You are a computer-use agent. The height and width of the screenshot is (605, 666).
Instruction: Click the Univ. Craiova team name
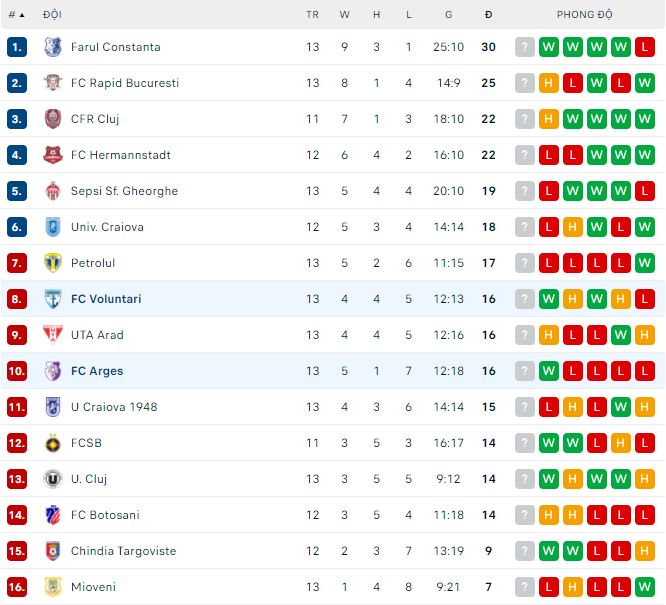click(x=107, y=227)
